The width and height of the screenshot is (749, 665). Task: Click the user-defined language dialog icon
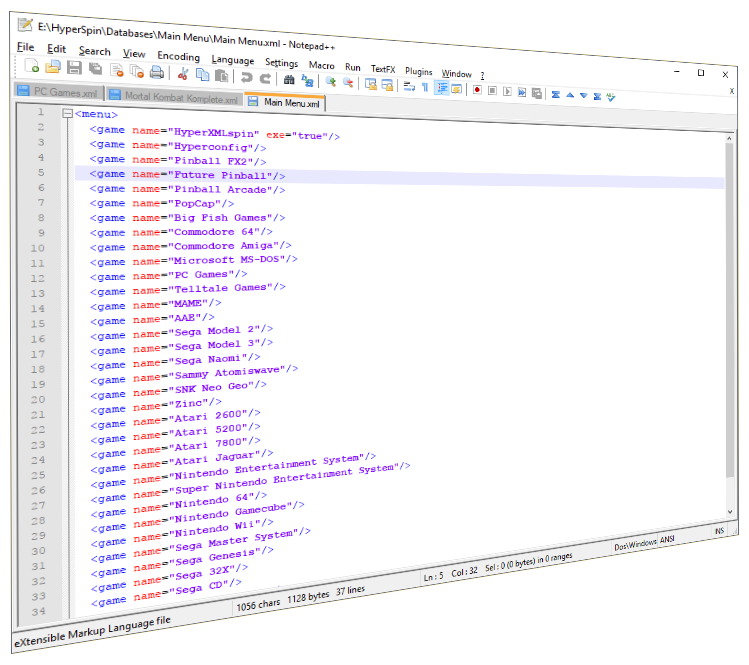click(x=457, y=88)
